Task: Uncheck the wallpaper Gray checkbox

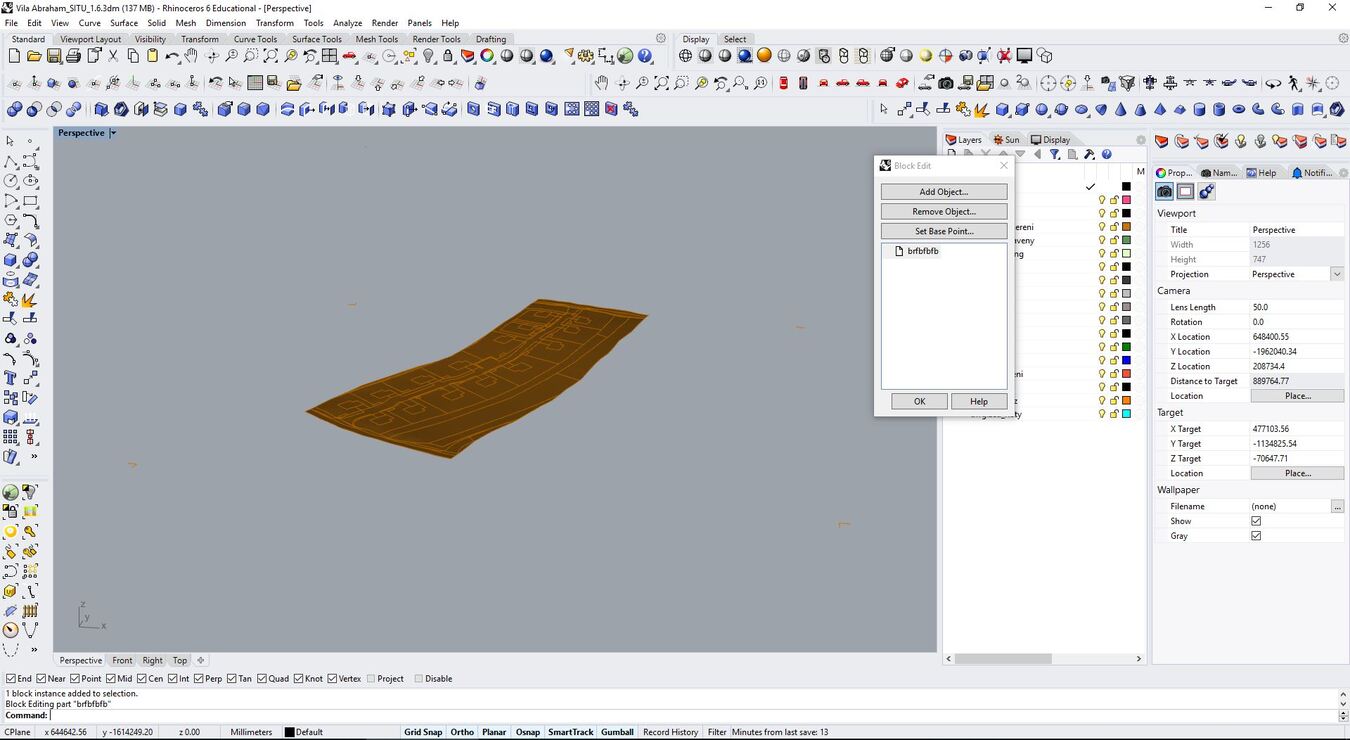Action: click(x=1256, y=536)
